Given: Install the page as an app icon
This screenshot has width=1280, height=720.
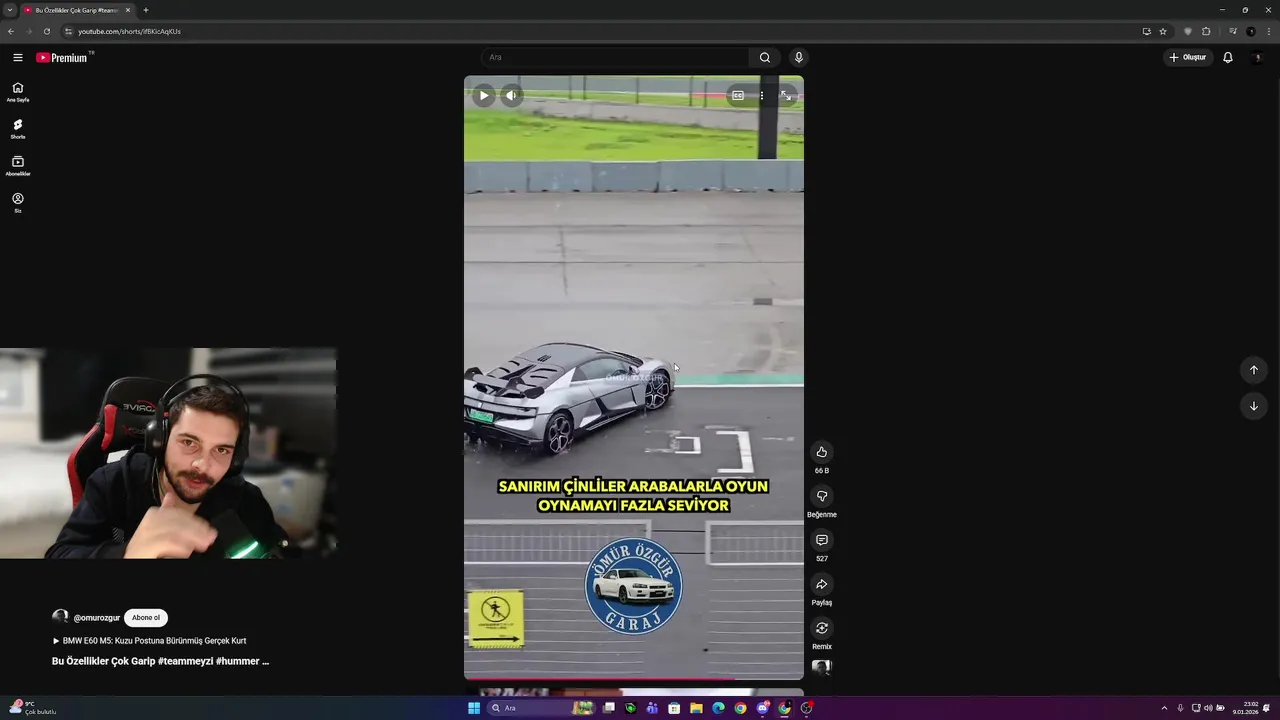Looking at the screenshot, I should pos(1147,31).
